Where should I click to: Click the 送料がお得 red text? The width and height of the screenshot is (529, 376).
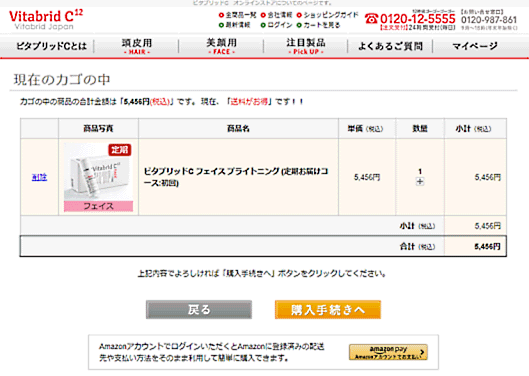(249, 102)
